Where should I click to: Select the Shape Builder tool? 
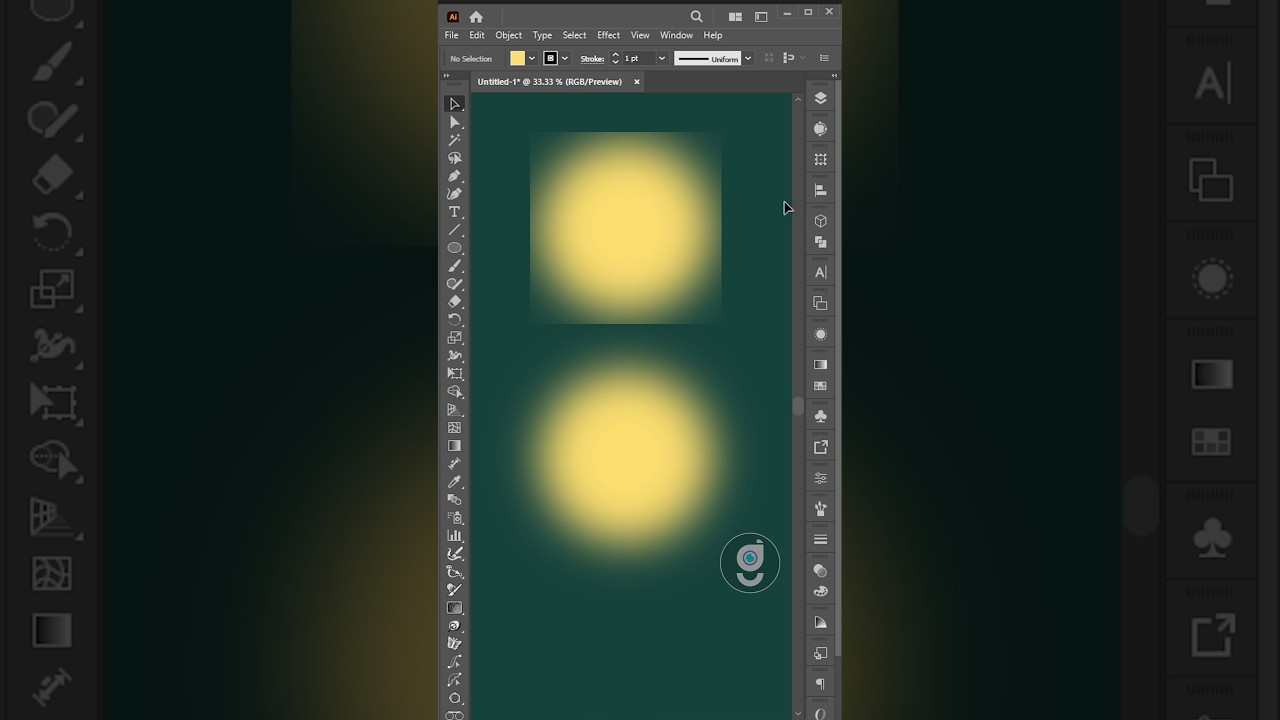[x=454, y=392]
